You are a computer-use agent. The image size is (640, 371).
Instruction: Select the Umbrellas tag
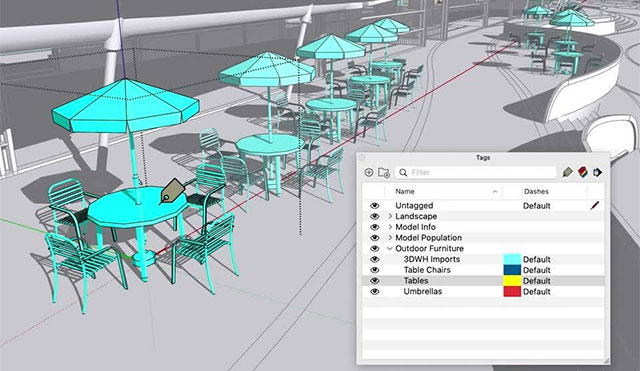point(423,291)
